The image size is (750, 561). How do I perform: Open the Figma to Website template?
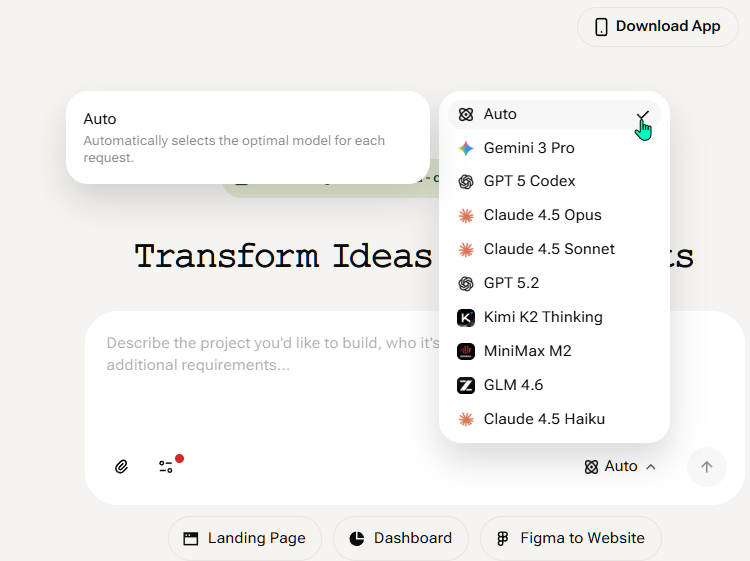click(570, 538)
